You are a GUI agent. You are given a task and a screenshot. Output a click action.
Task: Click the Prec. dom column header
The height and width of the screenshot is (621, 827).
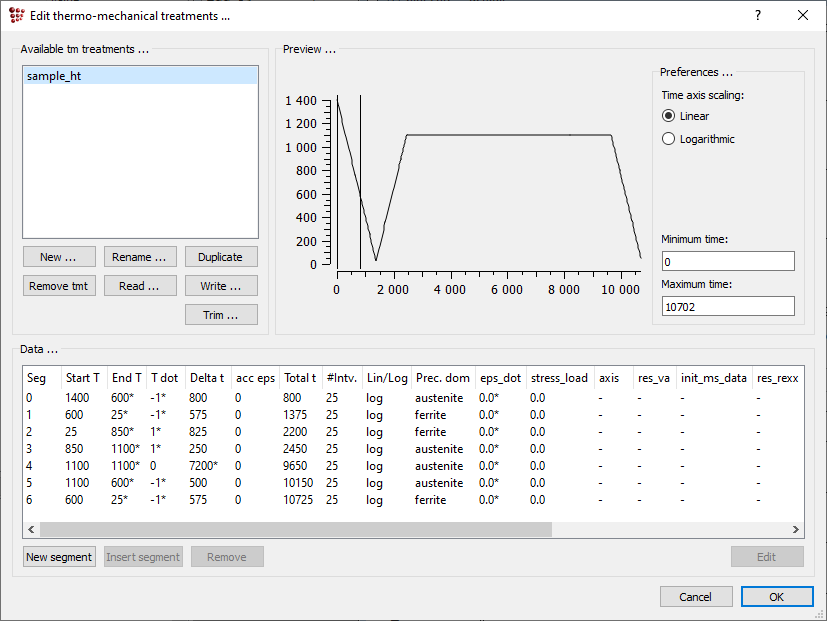(x=442, y=378)
